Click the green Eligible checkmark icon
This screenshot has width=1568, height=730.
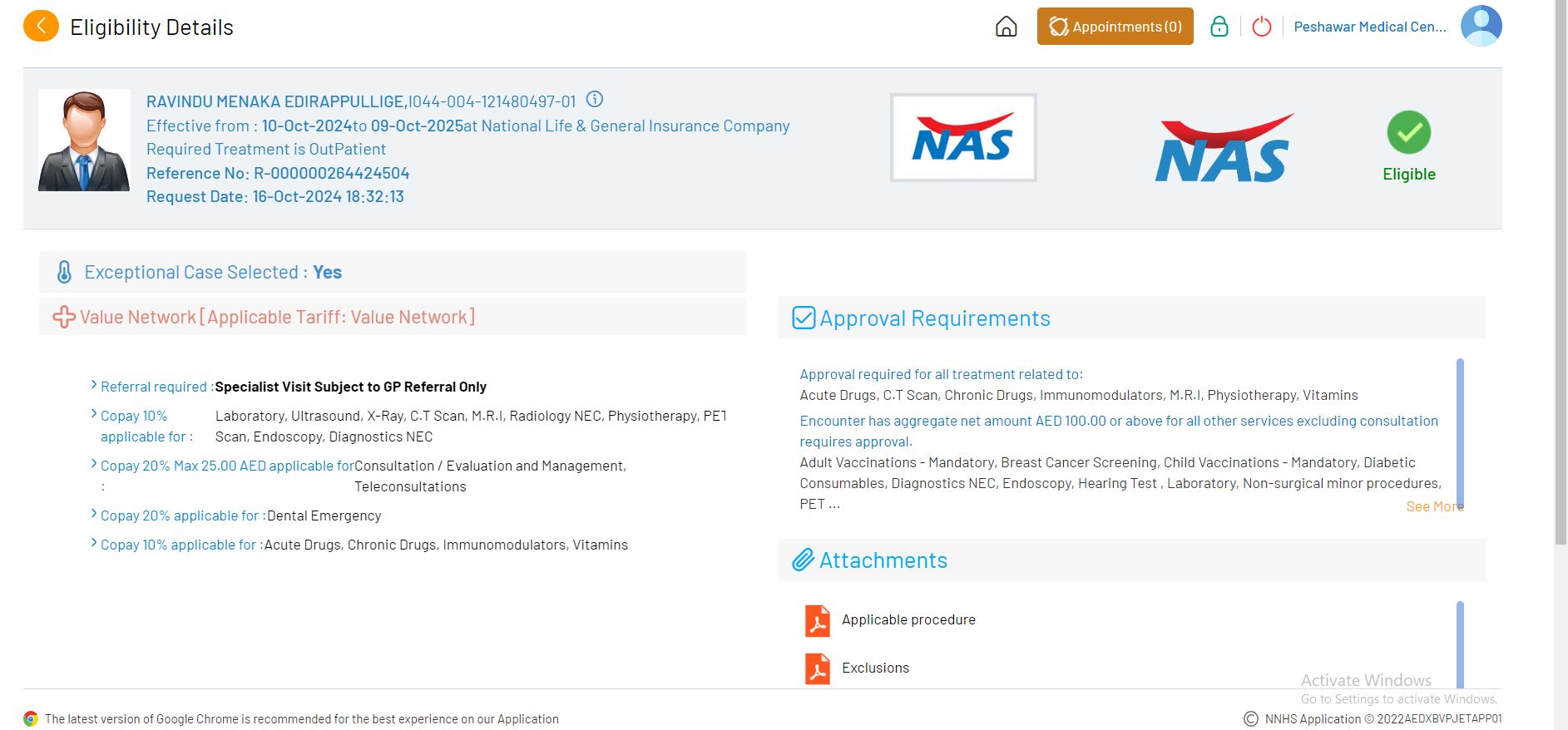[x=1408, y=132]
